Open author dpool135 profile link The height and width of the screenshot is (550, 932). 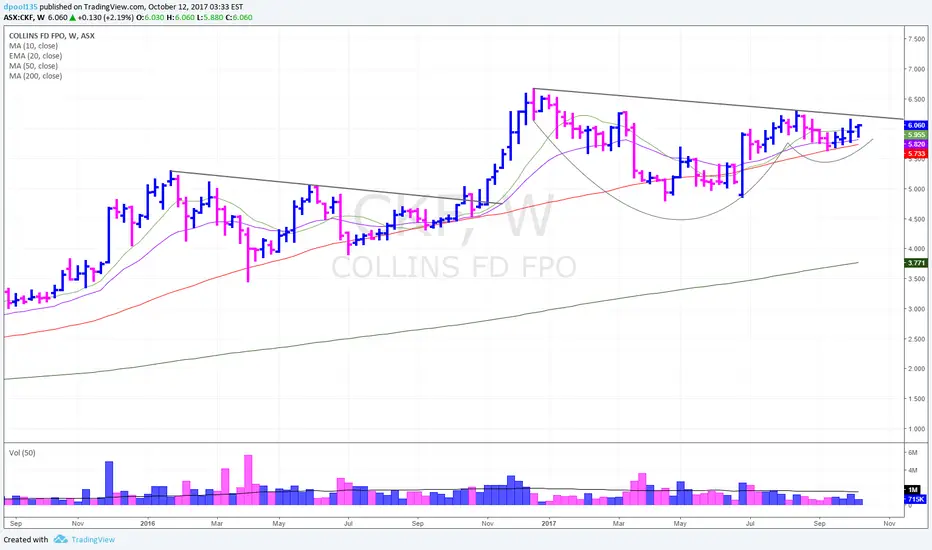coord(20,7)
